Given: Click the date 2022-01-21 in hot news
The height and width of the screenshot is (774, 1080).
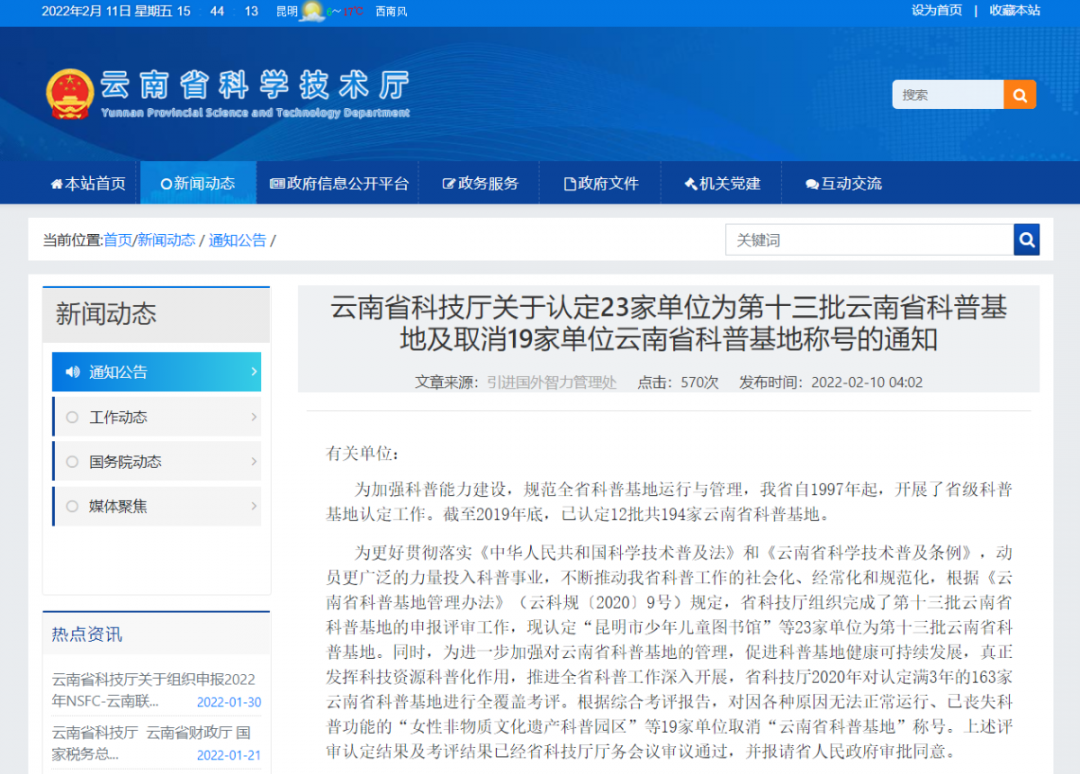Looking at the screenshot, I should tap(229, 755).
